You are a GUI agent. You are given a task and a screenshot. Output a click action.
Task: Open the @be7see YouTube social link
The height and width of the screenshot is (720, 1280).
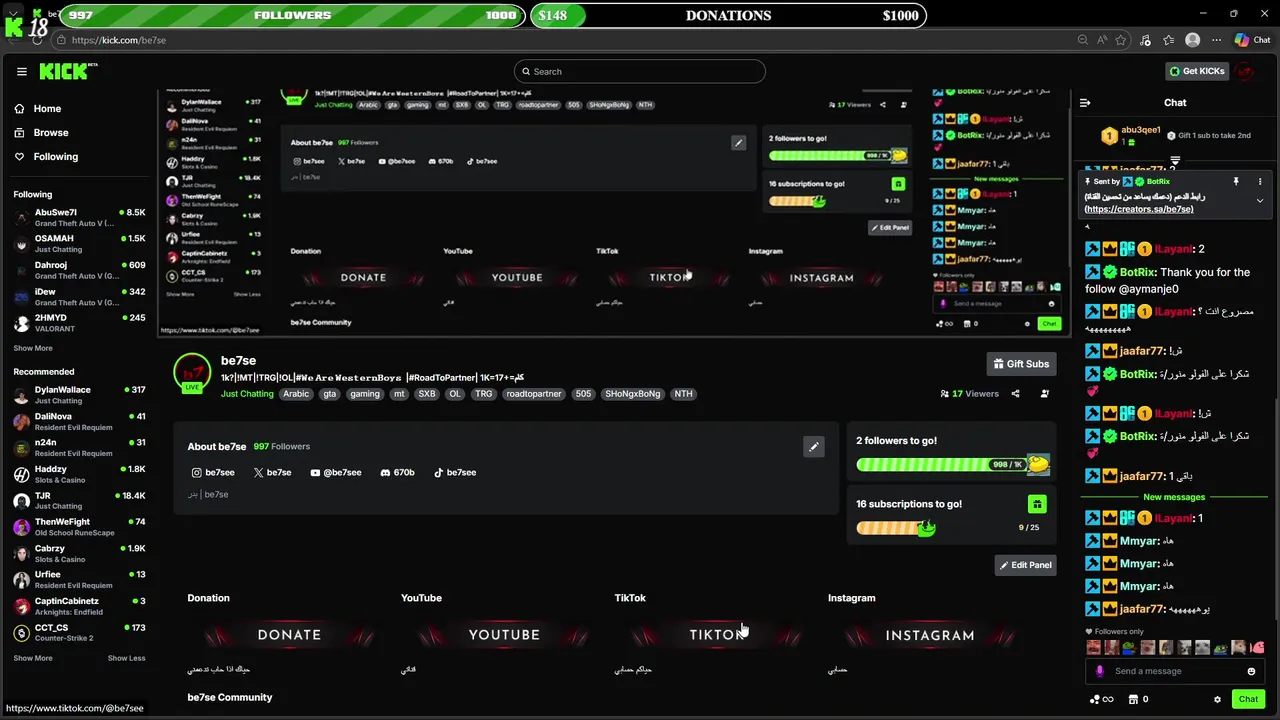coord(336,472)
